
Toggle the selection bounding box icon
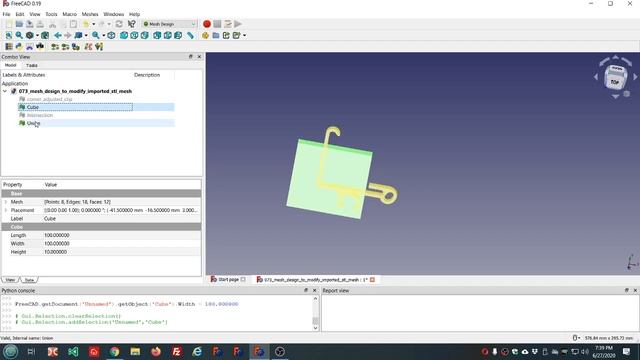[x=45, y=36]
